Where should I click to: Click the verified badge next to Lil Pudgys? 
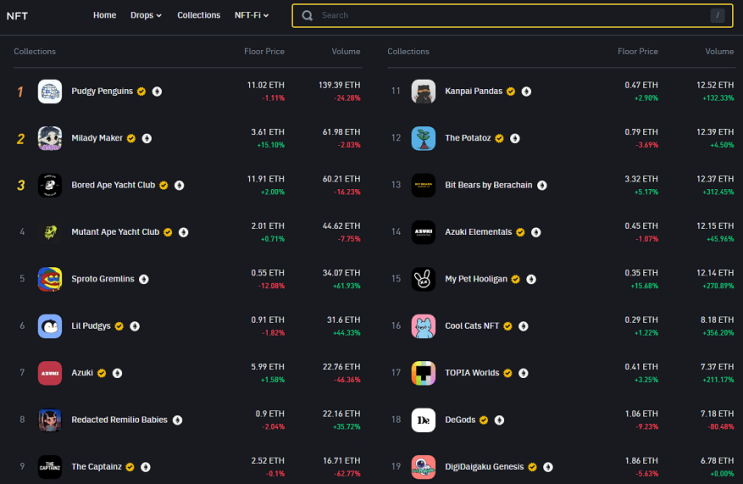119,326
